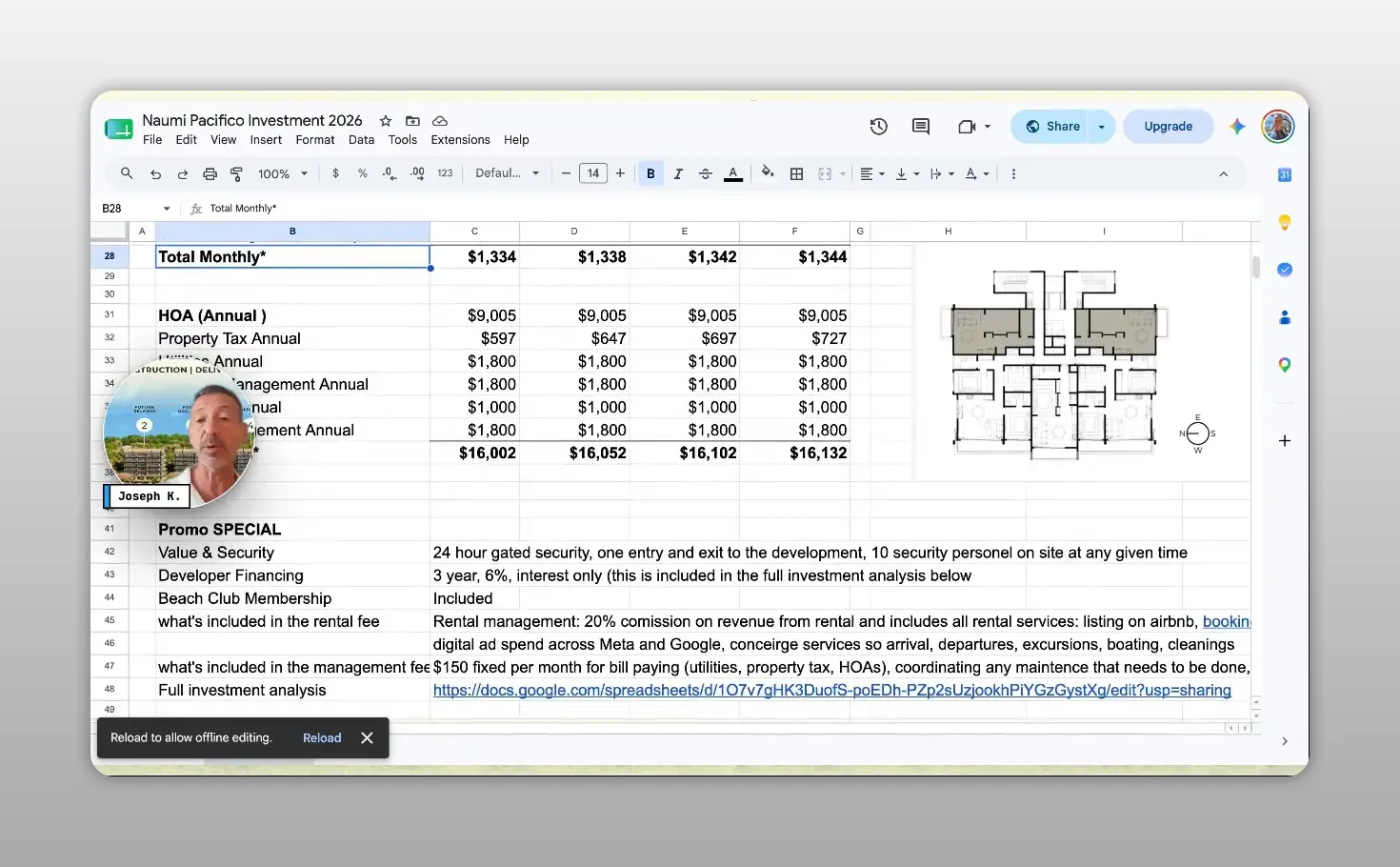This screenshot has width=1400, height=867.
Task: Click the Upgrade button
Action: (1168, 126)
